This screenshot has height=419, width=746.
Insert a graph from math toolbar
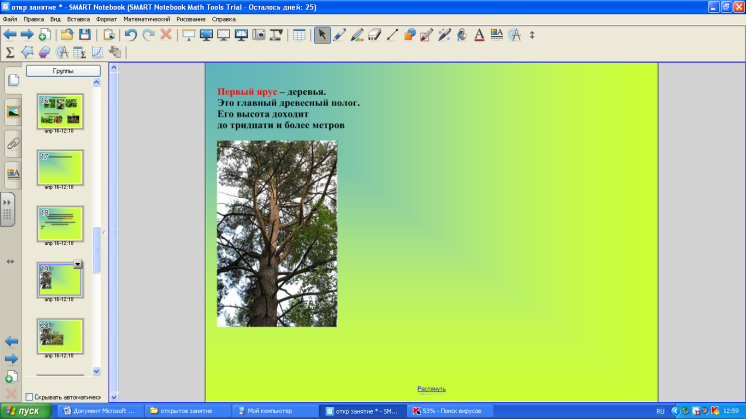click(98, 52)
